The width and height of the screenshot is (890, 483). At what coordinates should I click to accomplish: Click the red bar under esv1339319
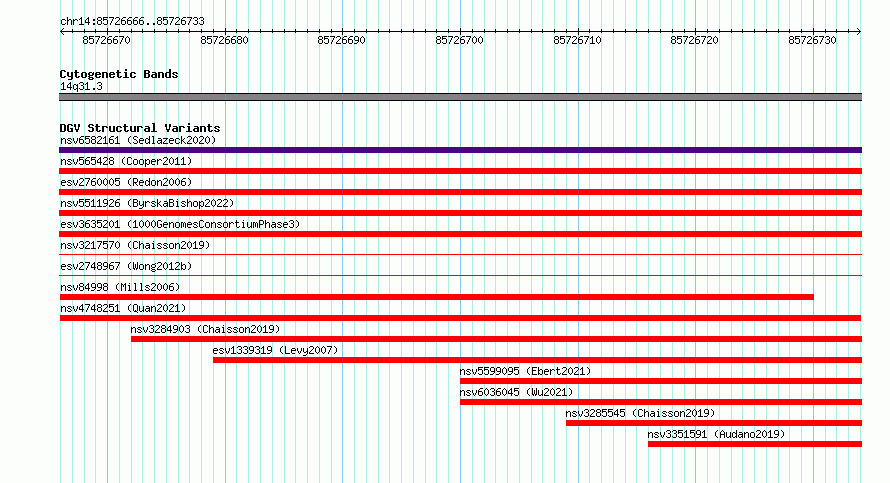coord(538,360)
